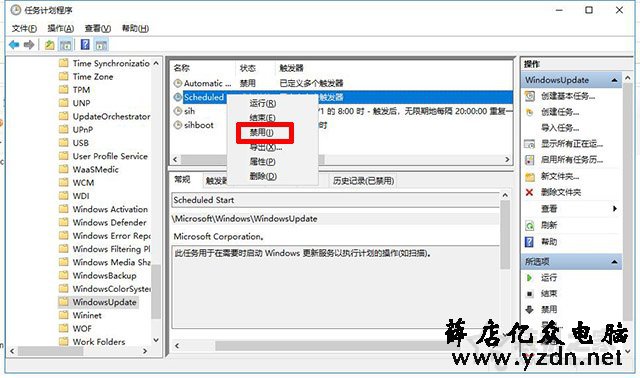Select the User Profile Service folder
The image size is (640, 378).
point(103,156)
